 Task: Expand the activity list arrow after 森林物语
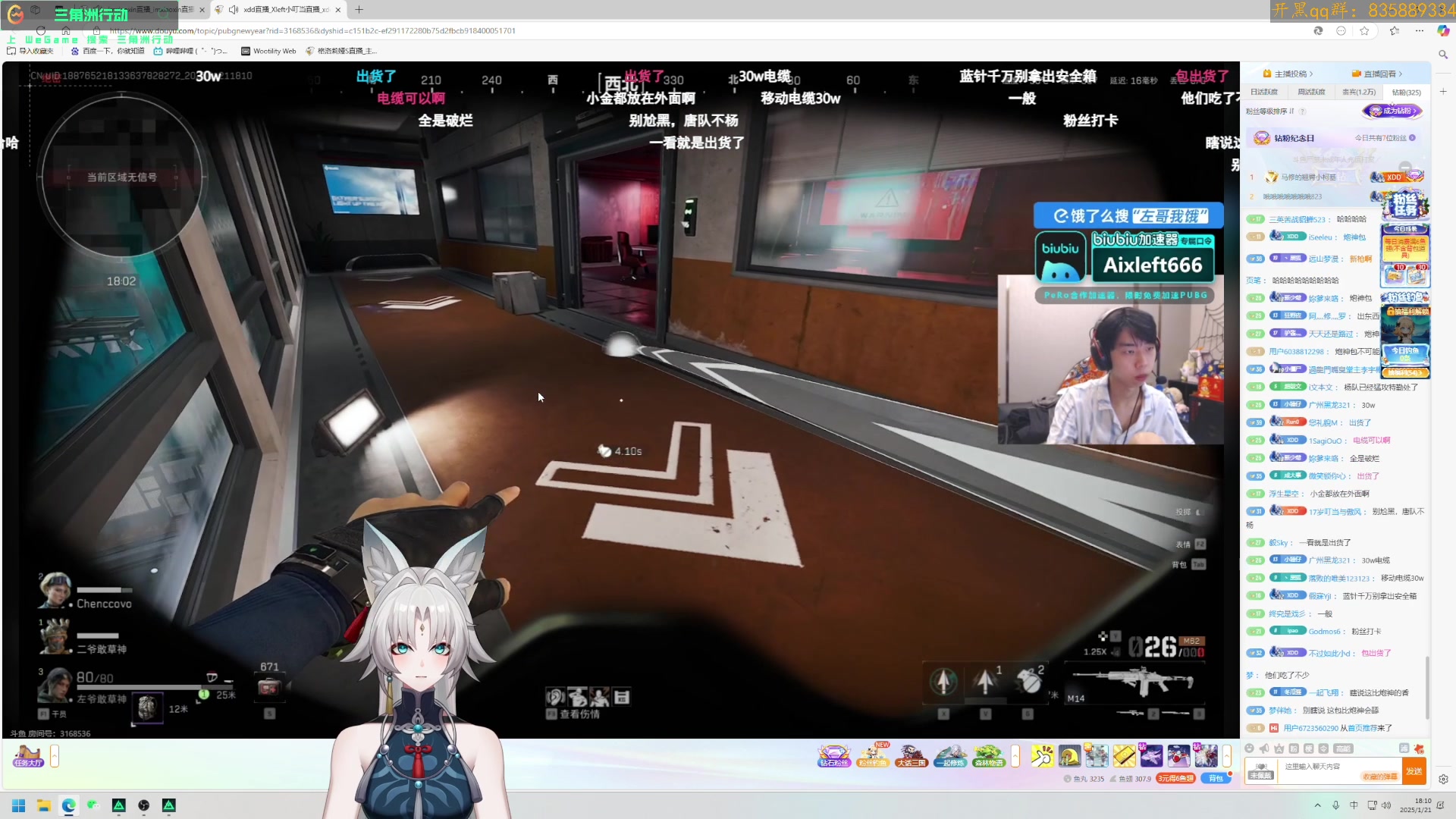point(1015,755)
